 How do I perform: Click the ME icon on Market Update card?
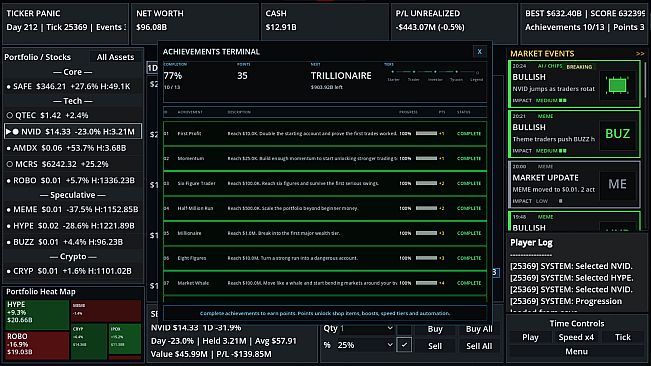pos(617,184)
